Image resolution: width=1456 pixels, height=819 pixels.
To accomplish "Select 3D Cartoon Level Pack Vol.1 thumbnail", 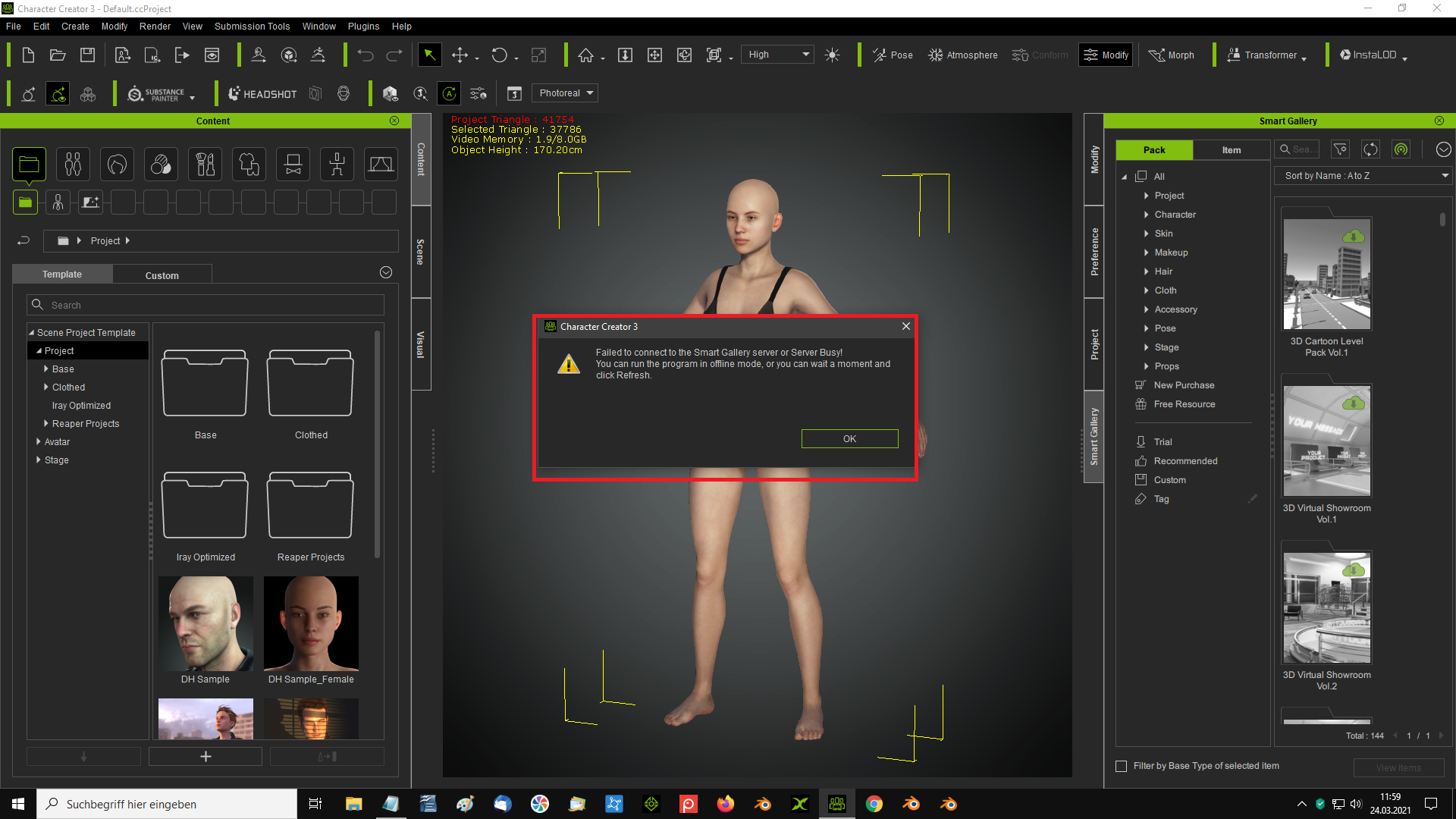I will pos(1326,275).
